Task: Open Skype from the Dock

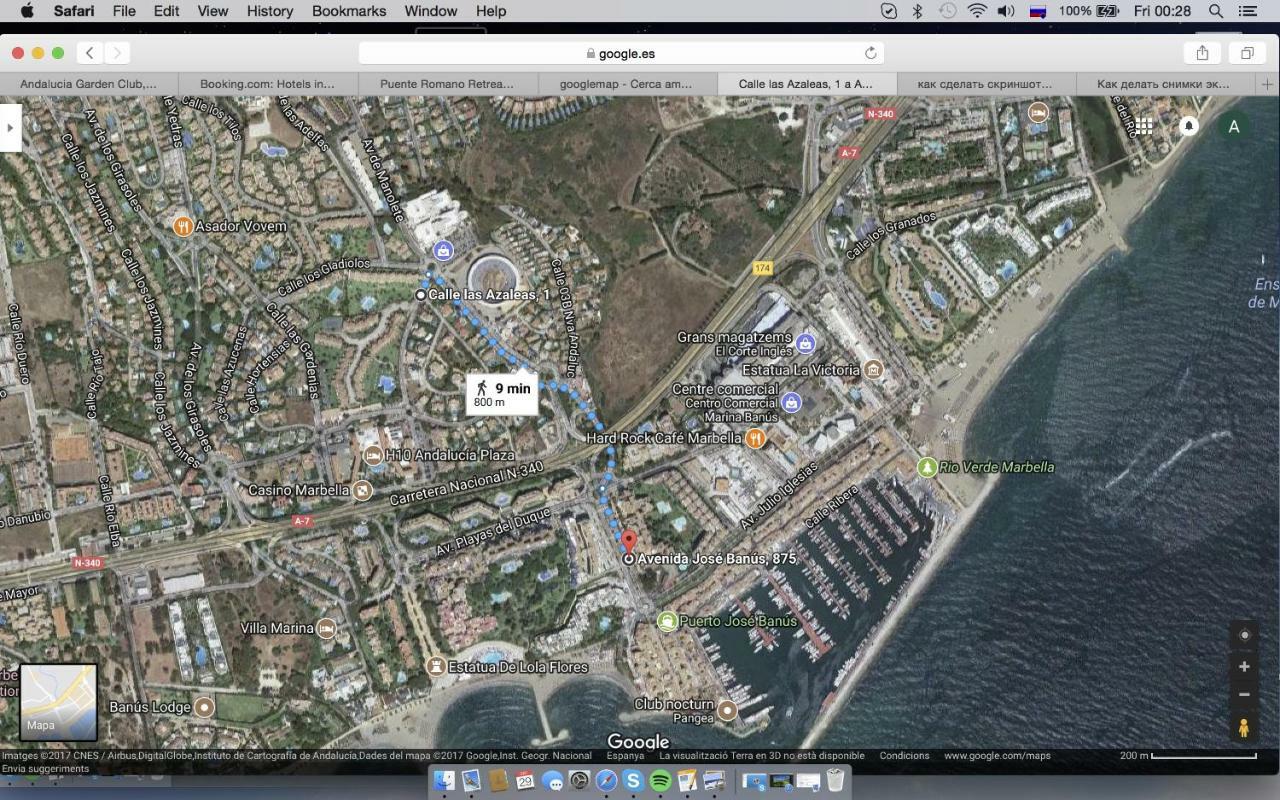Action: click(x=633, y=781)
